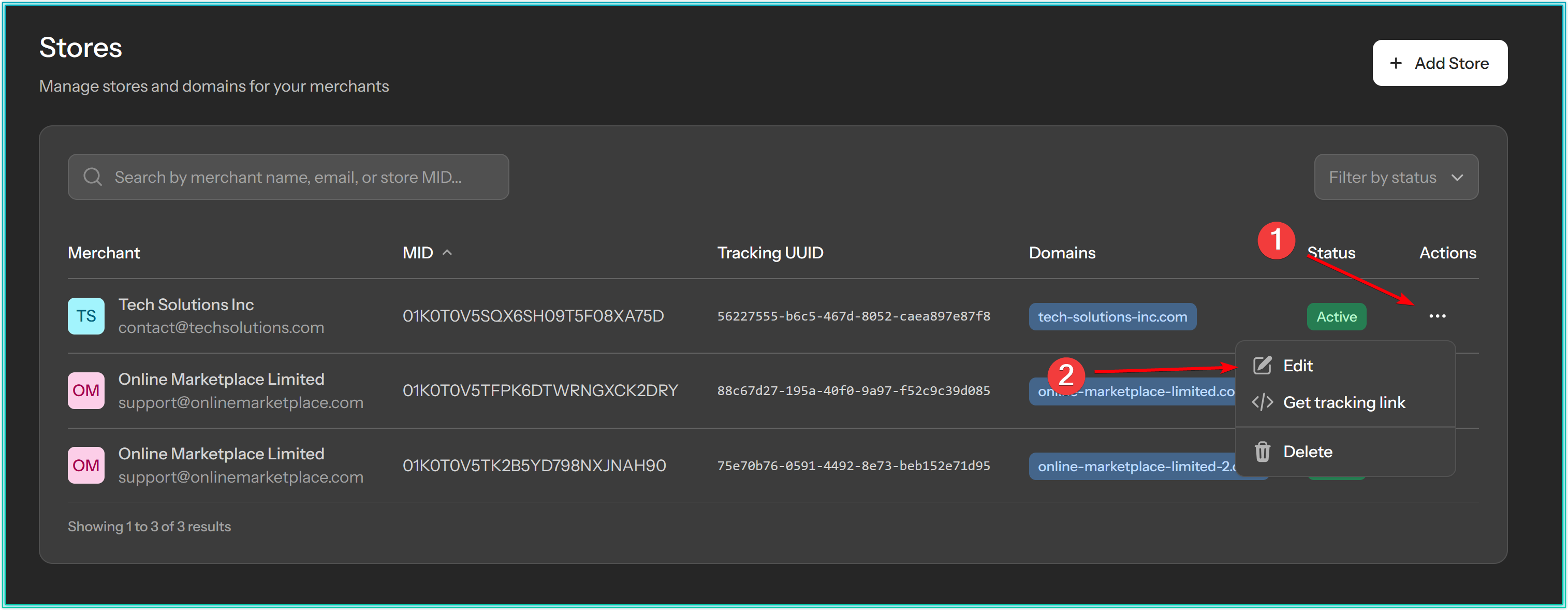Click the Merchant column header
Viewport: 1568px width, 610px height.
click(104, 253)
